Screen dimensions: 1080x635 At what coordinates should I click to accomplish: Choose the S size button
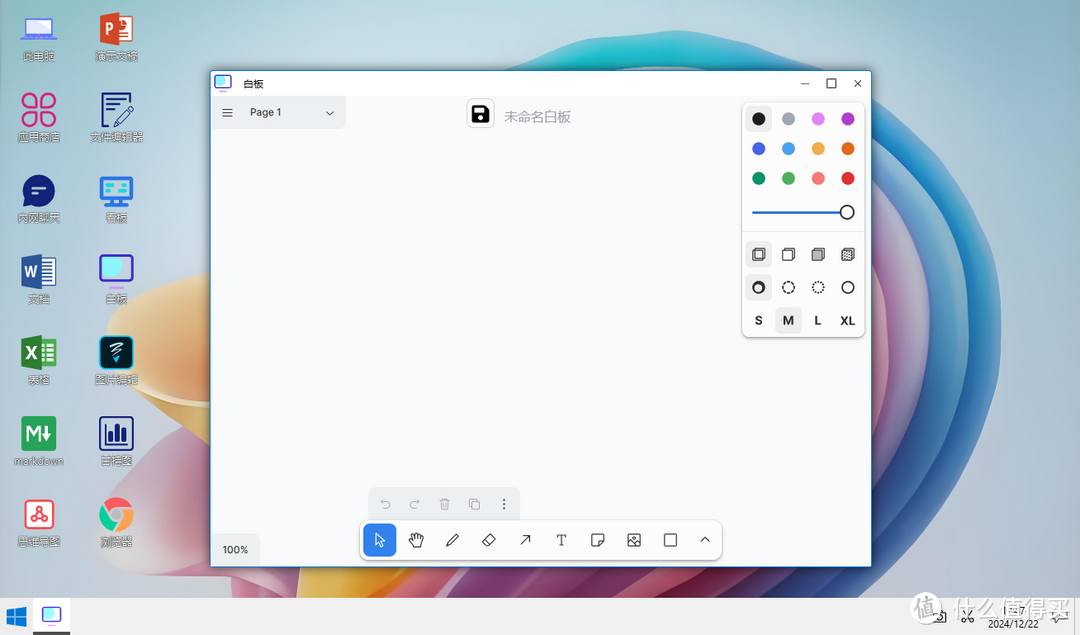click(759, 321)
